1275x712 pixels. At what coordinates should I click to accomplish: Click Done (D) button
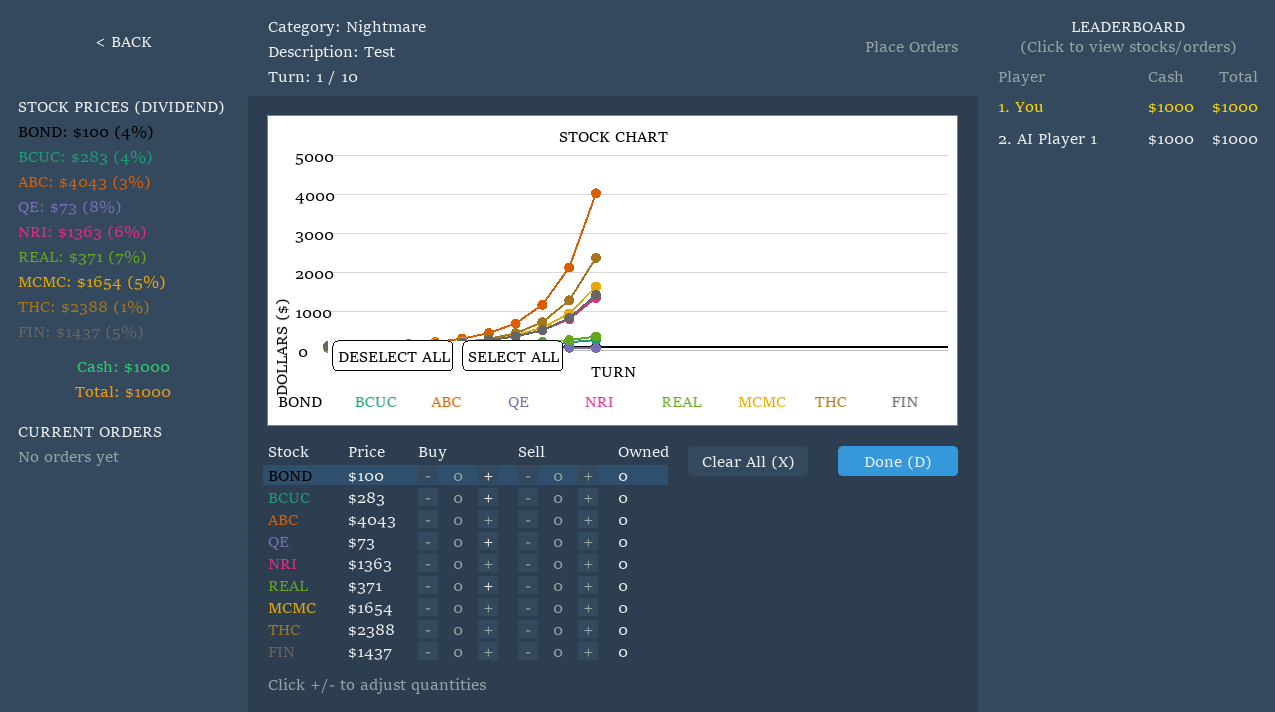click(898, 461)
